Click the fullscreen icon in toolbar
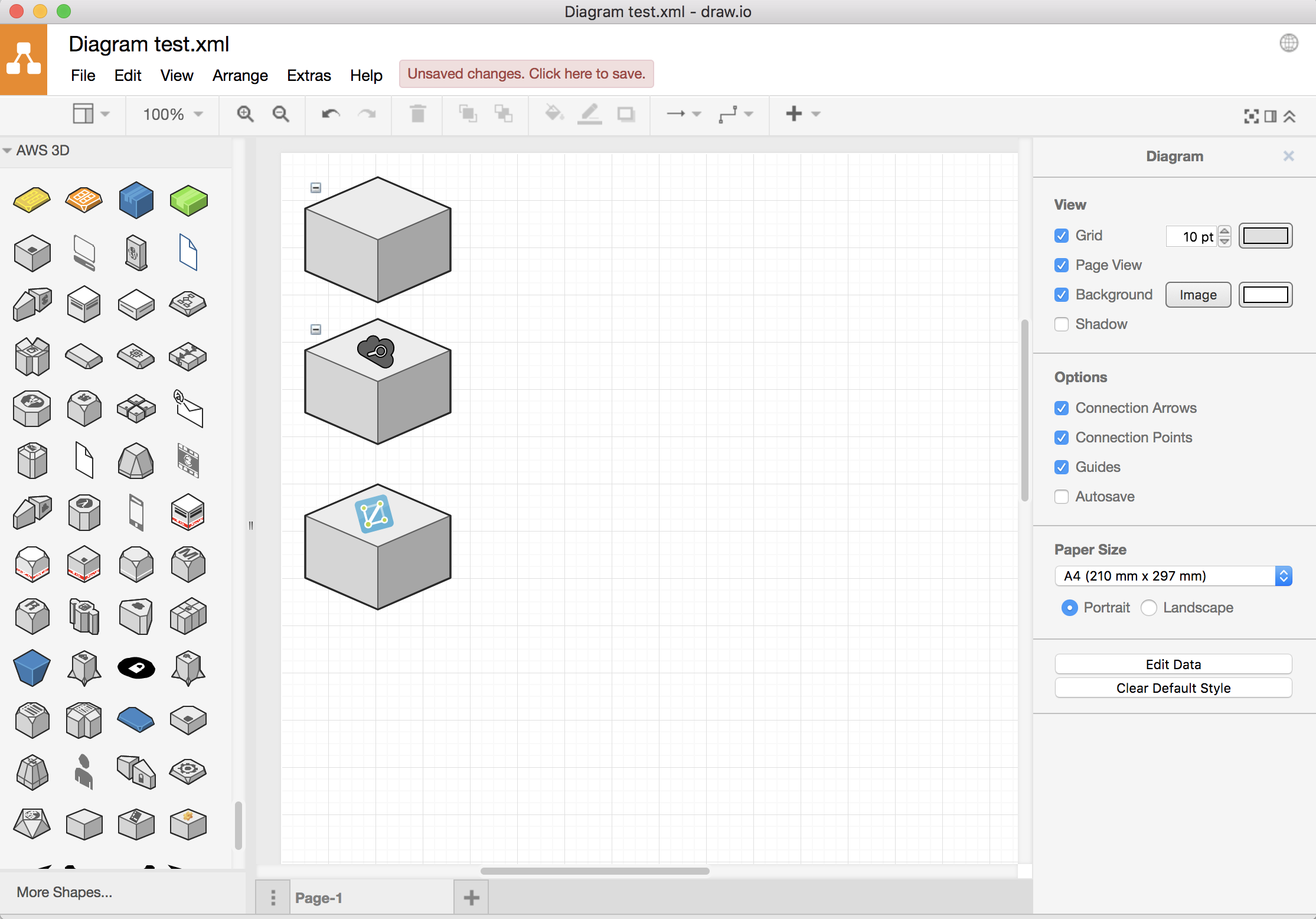Viewport: 1316px width, 919px height. (1251, 116)
